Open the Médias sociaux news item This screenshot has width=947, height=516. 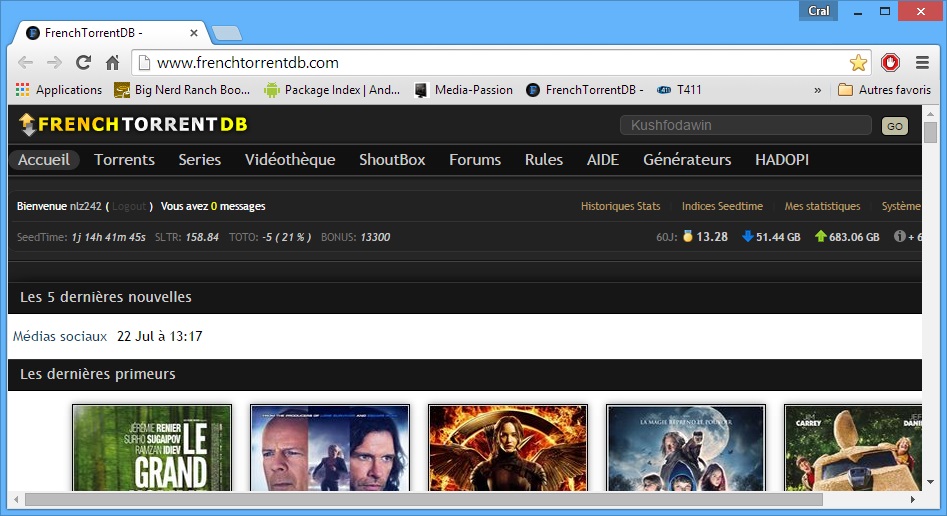60,336
